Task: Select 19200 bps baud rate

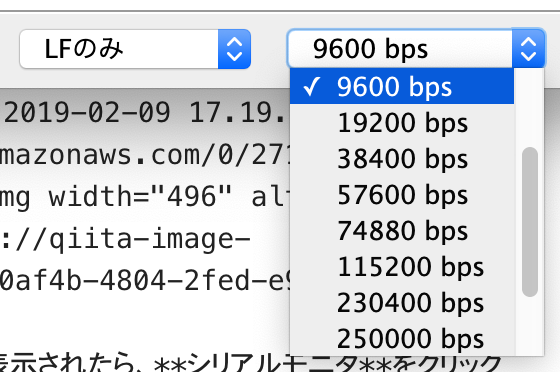Action: [x=402, y=123]
